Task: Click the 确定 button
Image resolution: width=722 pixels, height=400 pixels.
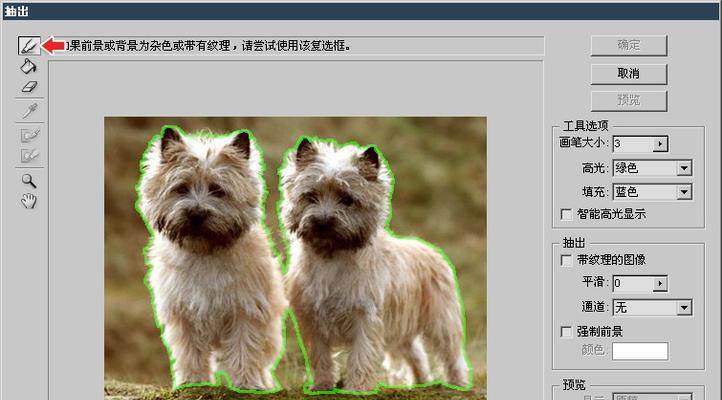Action: (629, 45)
